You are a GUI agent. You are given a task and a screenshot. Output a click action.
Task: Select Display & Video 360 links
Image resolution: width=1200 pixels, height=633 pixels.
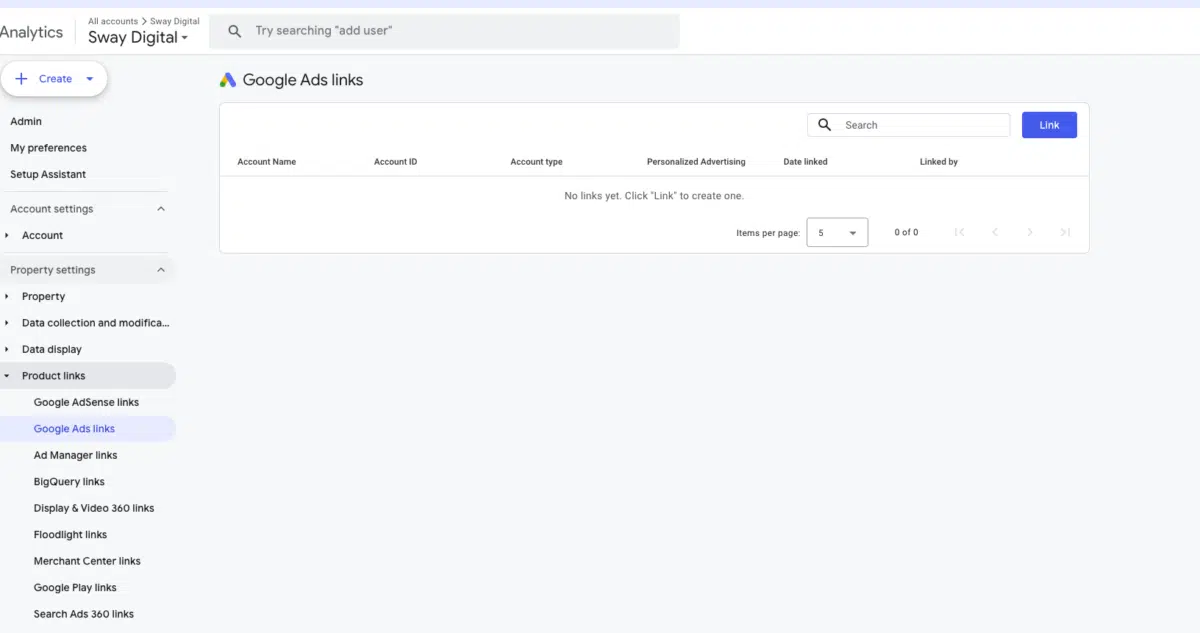94,508
